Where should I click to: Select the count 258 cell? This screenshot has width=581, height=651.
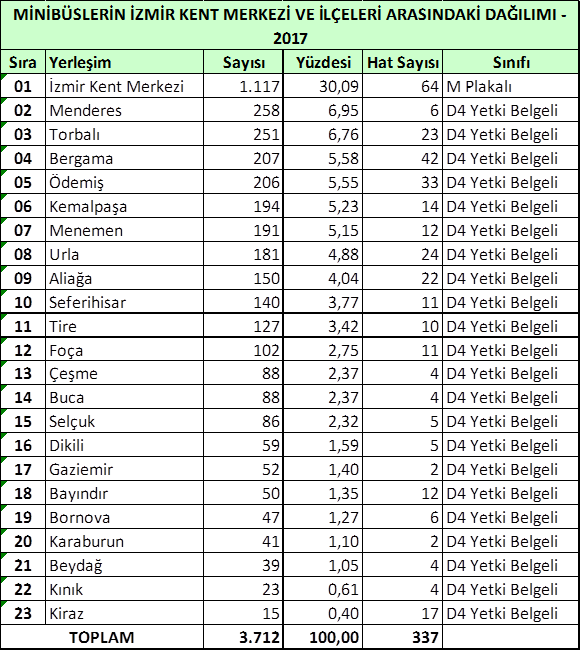tap(243, 110)
